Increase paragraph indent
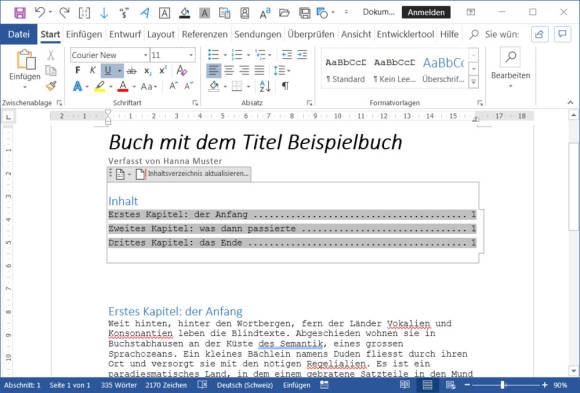 coord(302,55)
